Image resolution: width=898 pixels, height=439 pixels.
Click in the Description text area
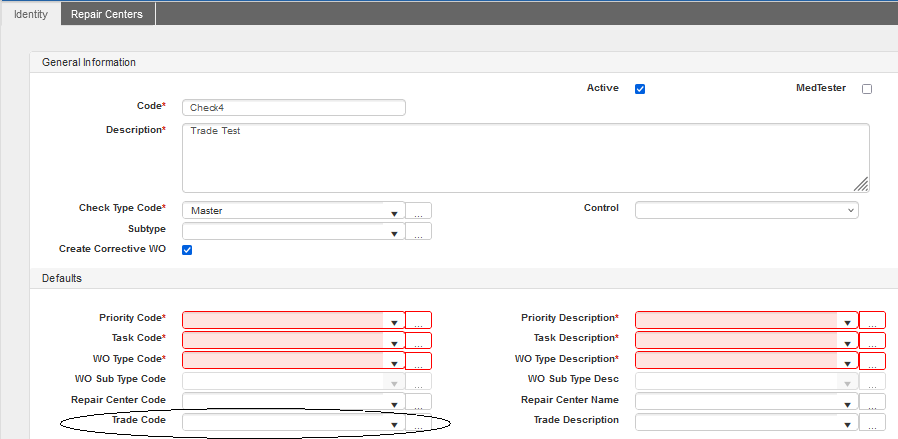pos(525,157)
